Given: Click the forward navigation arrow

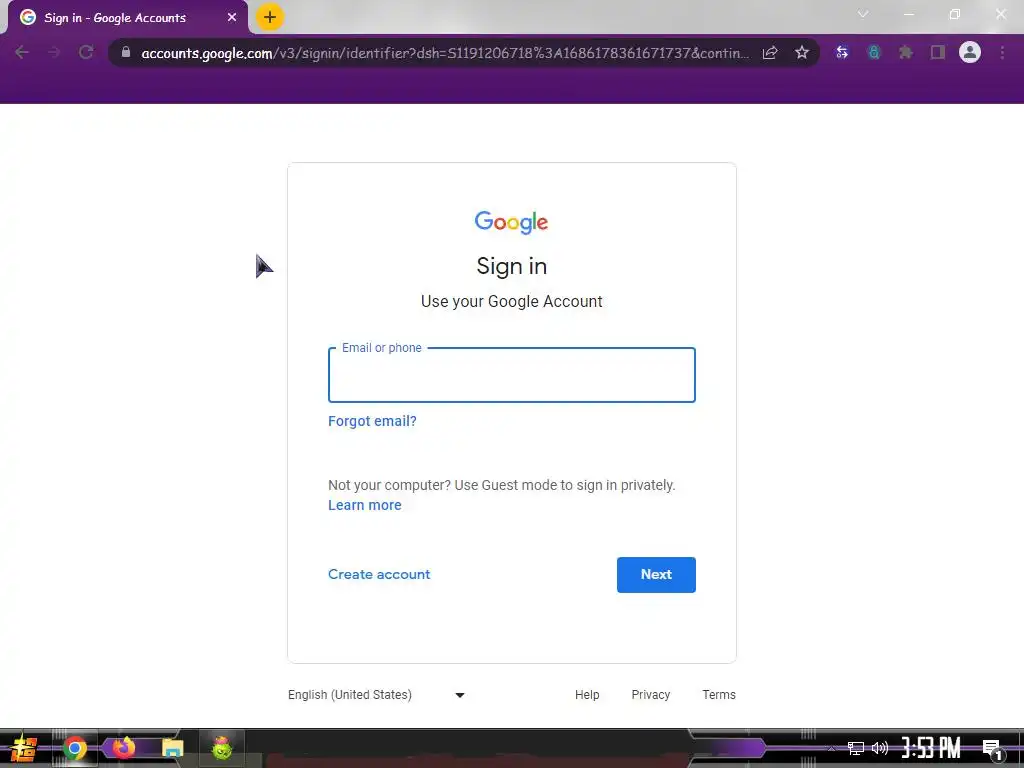Looking at the screenshot, I should click(x=54, y=52).
